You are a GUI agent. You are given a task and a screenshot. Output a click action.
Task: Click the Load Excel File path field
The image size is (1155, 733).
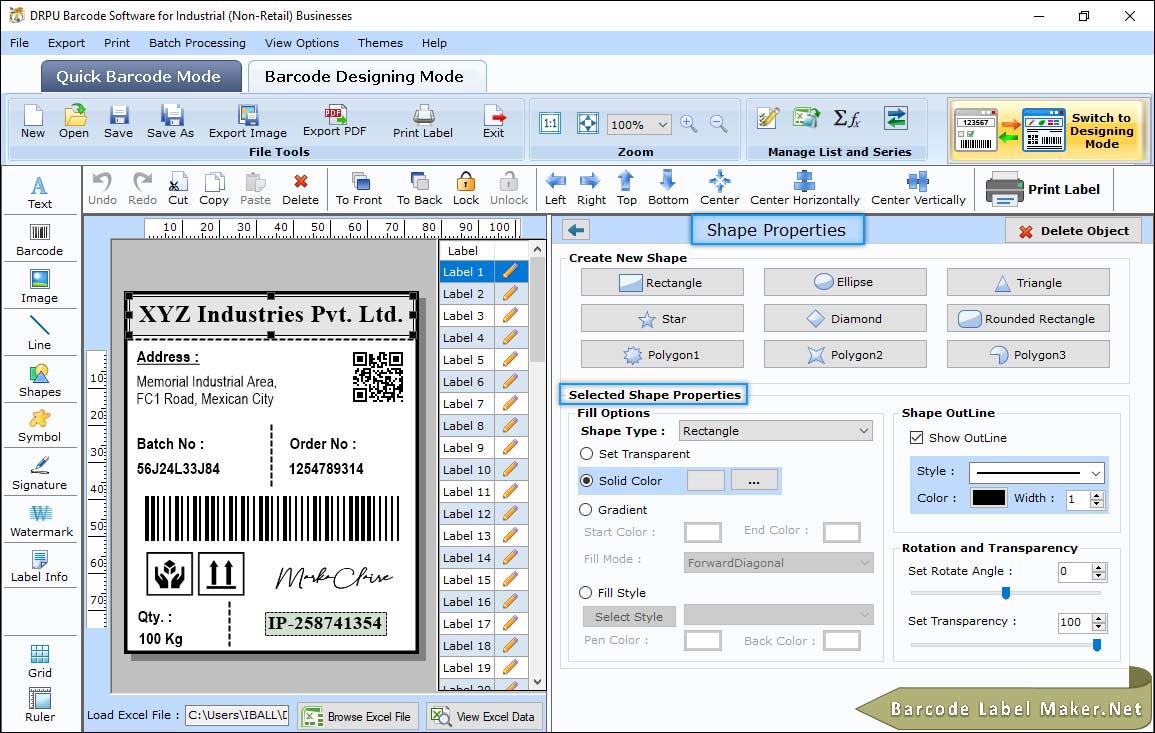point(236,715)
